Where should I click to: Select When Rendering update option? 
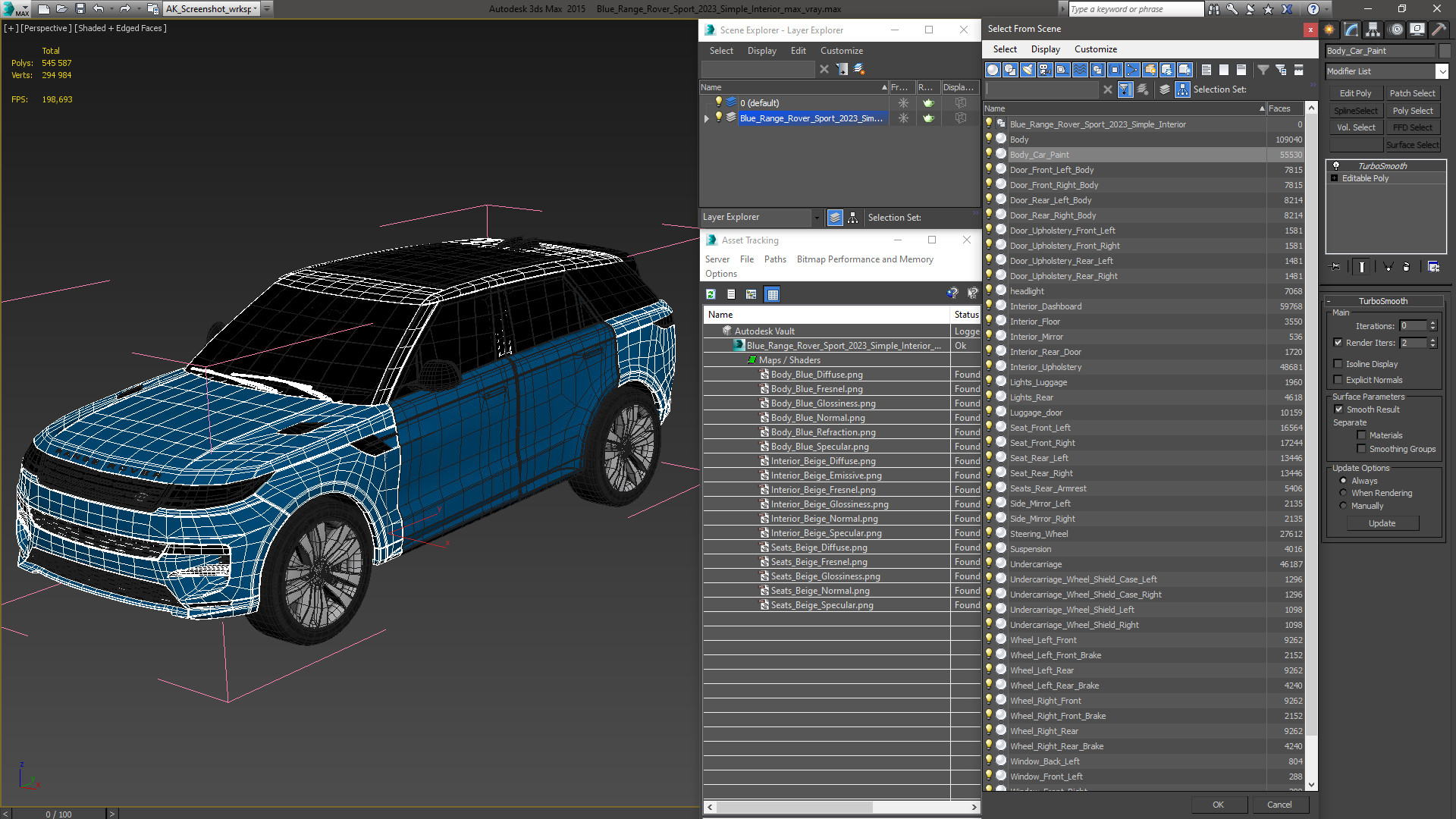tap(1343, 493)
